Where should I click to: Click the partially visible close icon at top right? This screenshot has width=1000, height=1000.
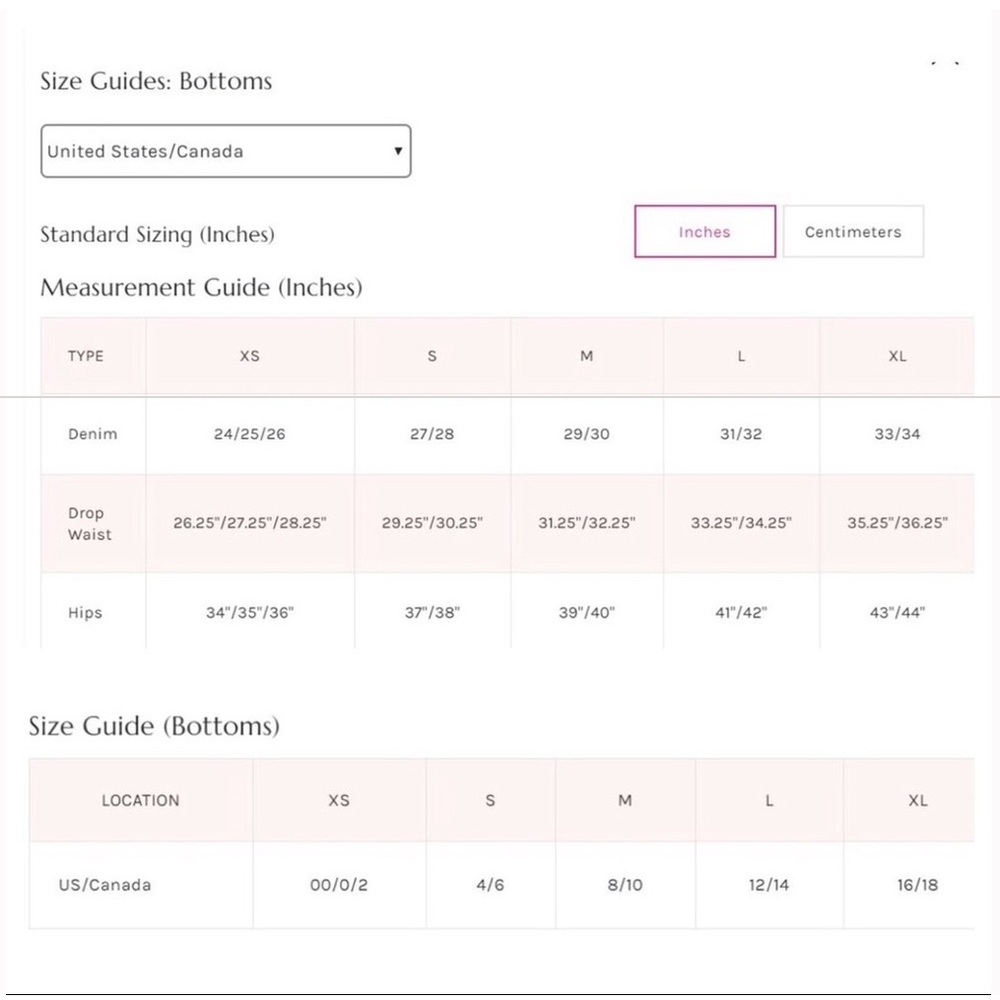point(945,63)
